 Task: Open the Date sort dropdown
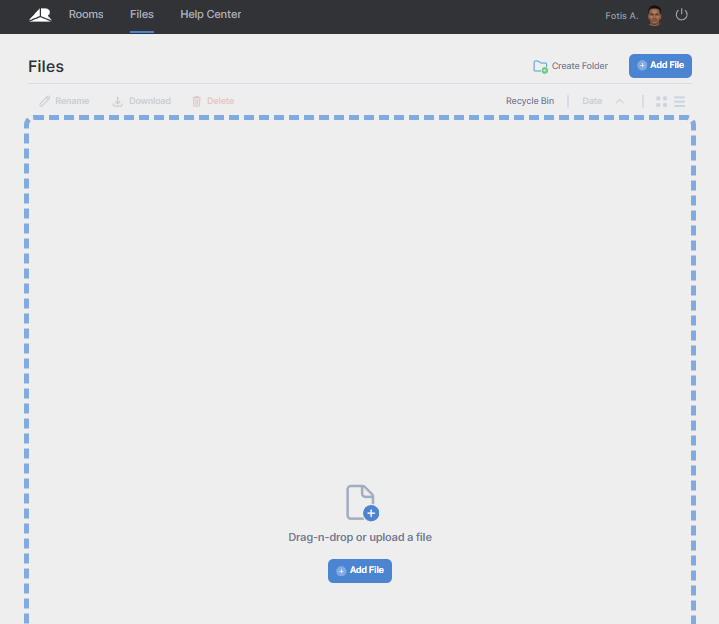(592, 101)
